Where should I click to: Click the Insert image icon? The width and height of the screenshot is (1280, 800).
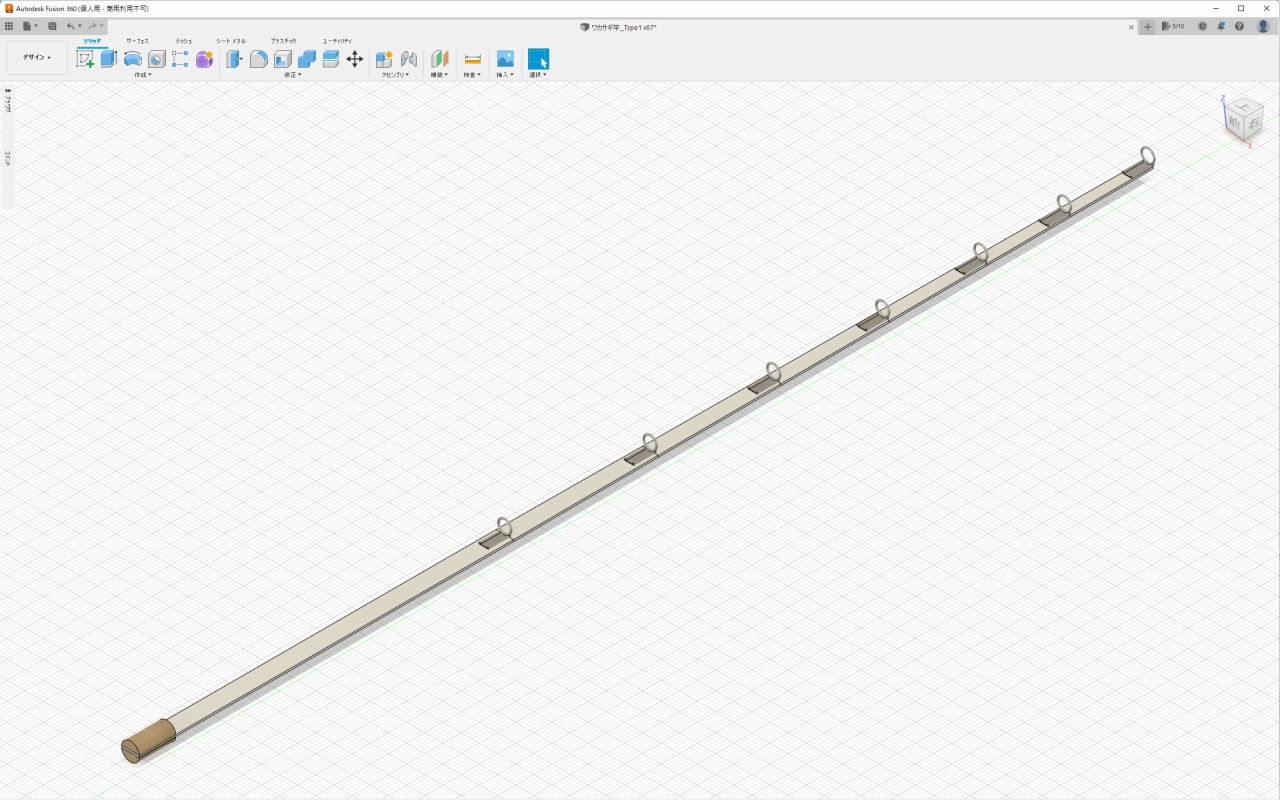point(505,59)
